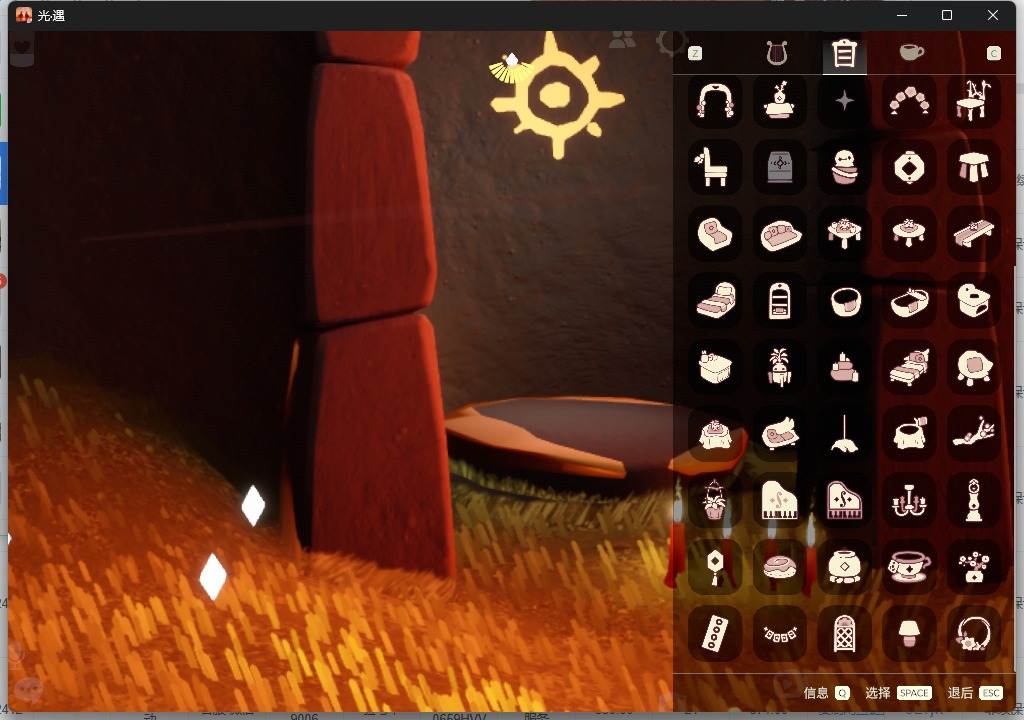The width and height of the screenshot is (1024, 720).
Task: Pick the hanging tassel lantern ornament
Action: 715,567
